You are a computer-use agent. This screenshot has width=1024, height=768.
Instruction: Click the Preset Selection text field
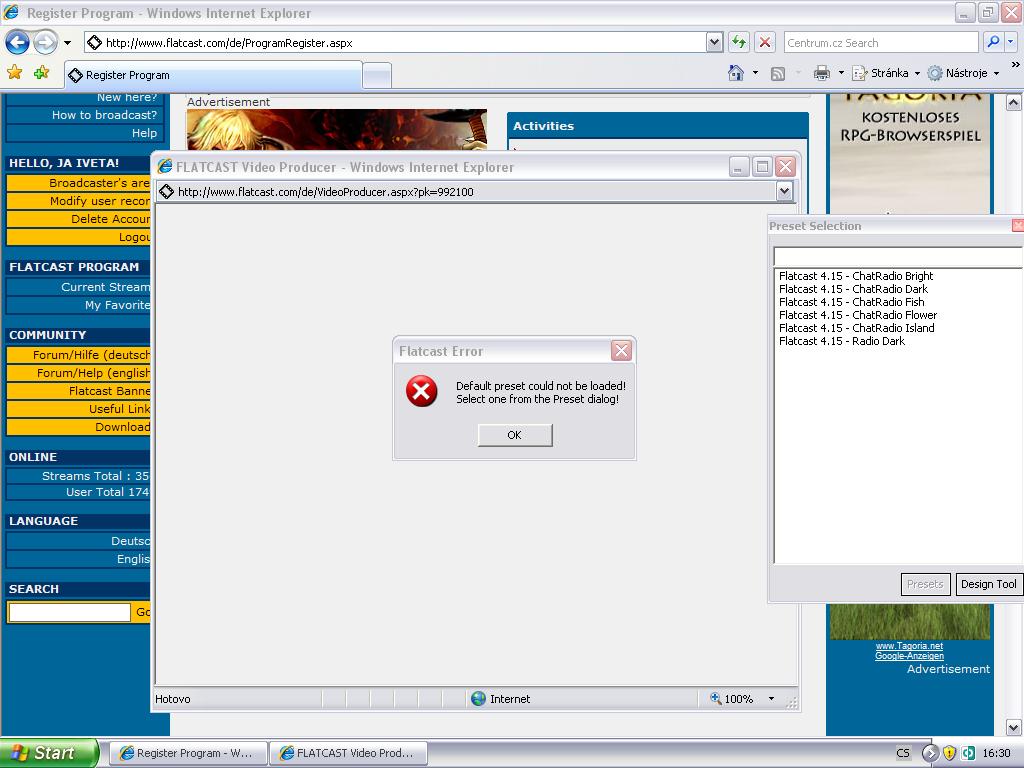[x=898, y=257]
